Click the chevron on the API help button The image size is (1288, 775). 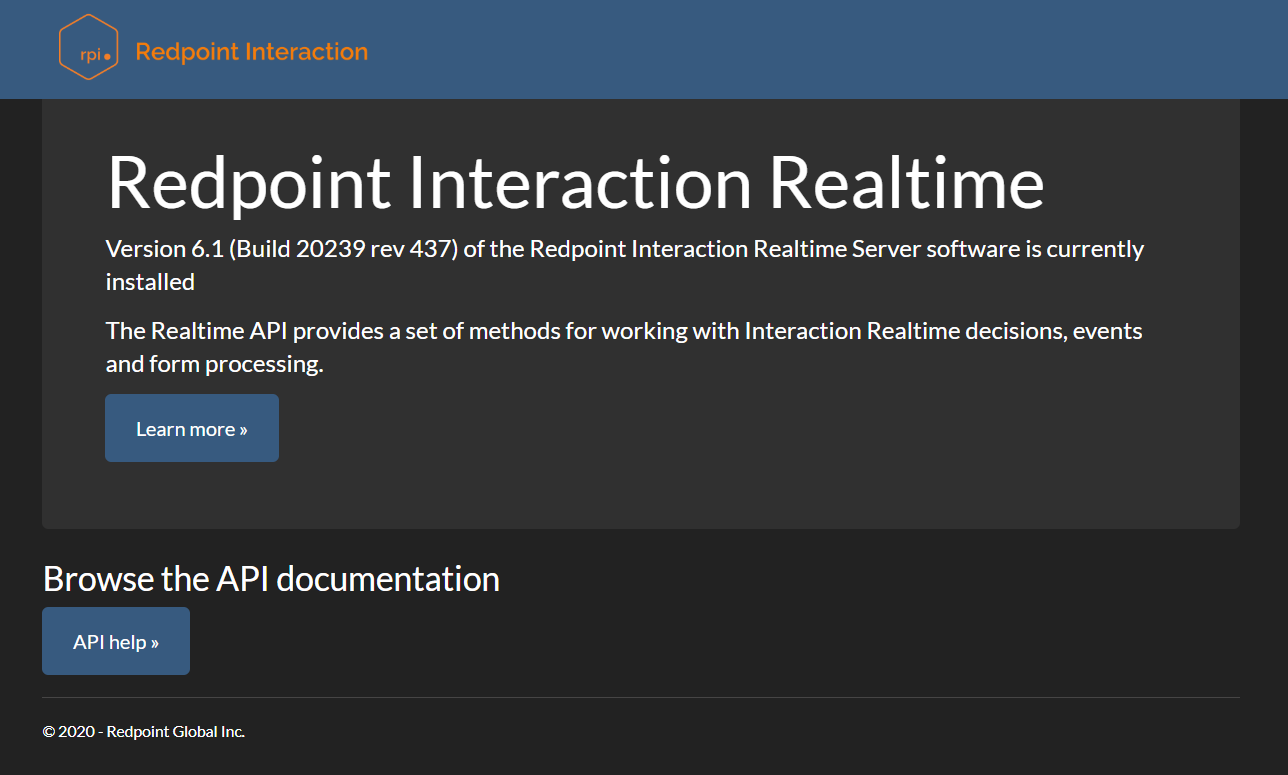click(x=155, y=642)
